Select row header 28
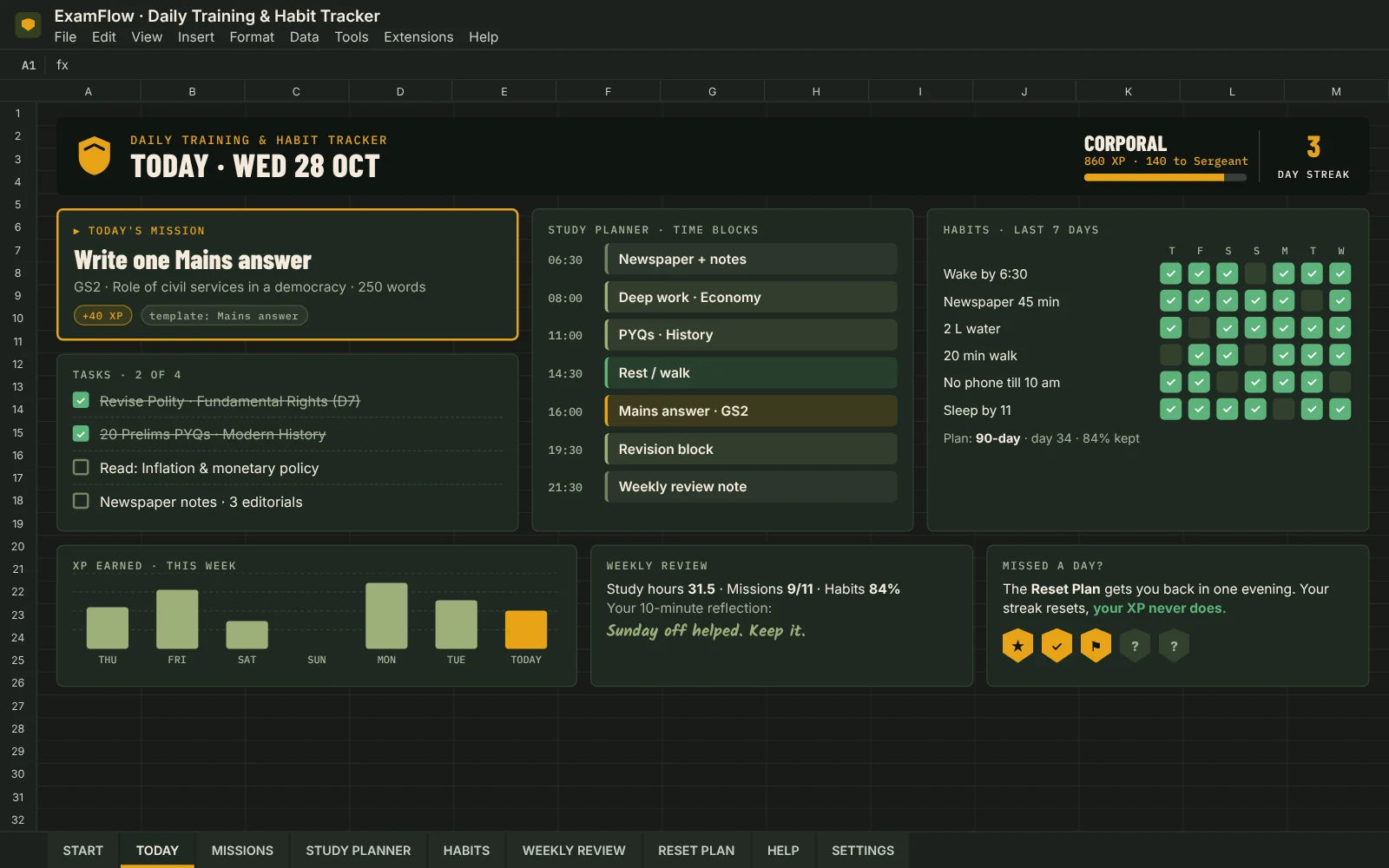 17,728
